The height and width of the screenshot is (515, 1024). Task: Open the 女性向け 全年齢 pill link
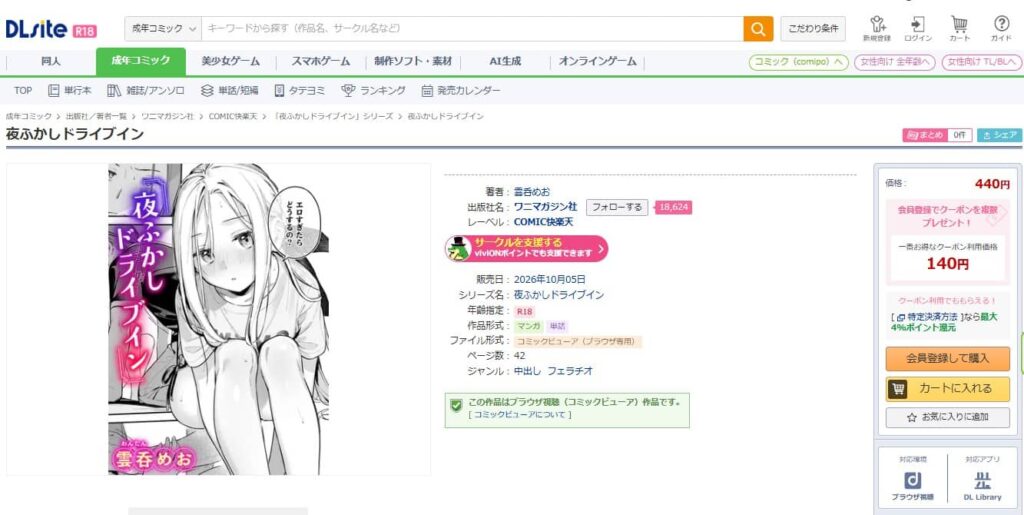[895, 62]
